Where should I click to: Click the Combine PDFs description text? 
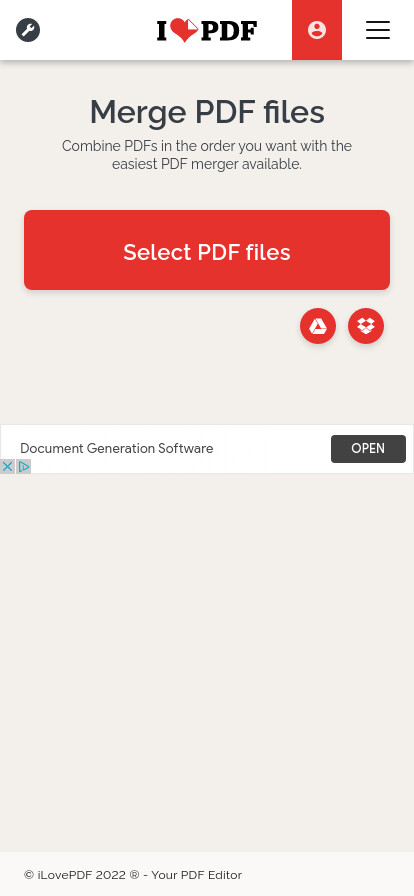pyautogui.click(x=207, y=155)
